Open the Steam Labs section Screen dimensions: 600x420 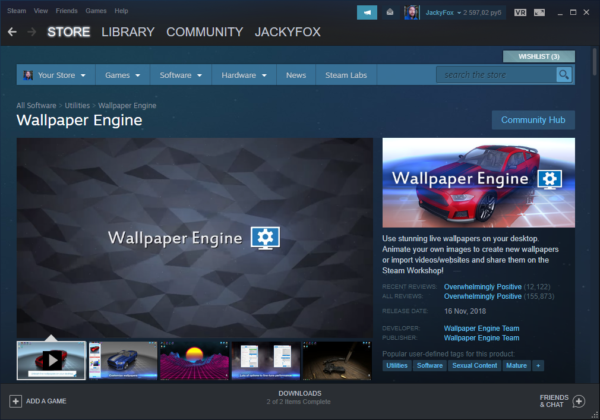[346, 75]
